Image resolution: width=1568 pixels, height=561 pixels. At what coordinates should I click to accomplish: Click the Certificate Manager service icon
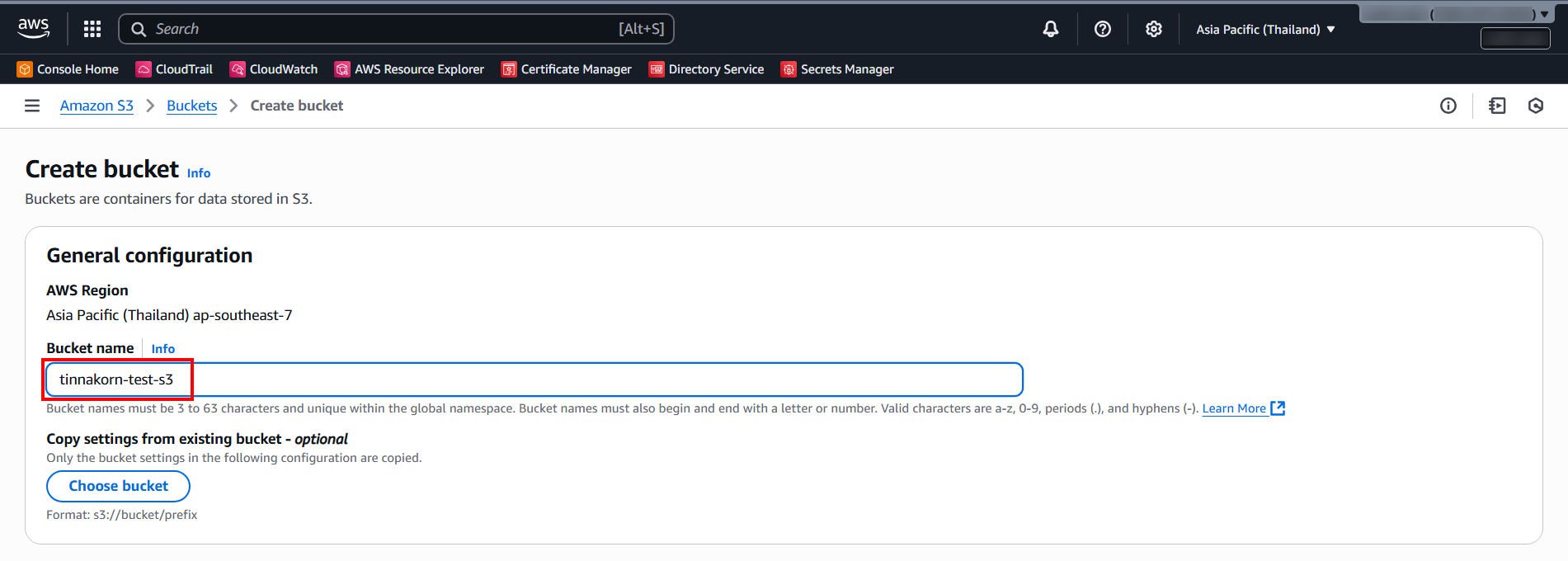pos(509,69)
